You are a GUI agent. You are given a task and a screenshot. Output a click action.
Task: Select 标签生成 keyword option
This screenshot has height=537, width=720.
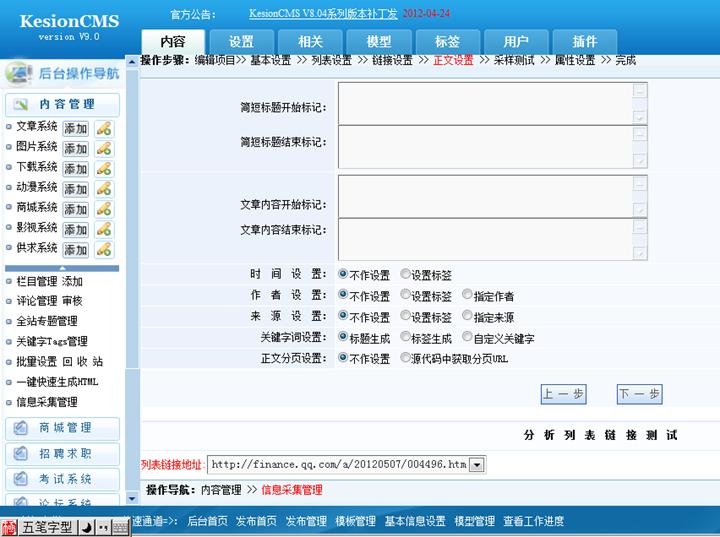point(405,337)
